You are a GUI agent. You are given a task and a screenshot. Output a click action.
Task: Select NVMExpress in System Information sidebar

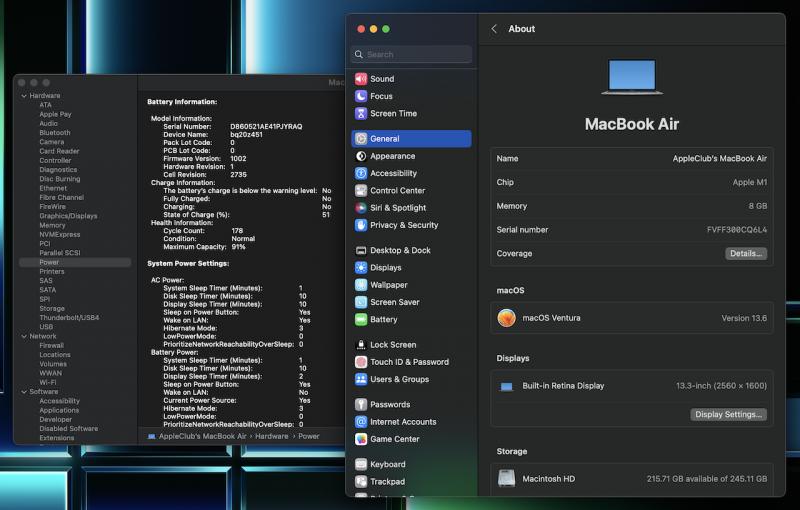click(60, 235)
